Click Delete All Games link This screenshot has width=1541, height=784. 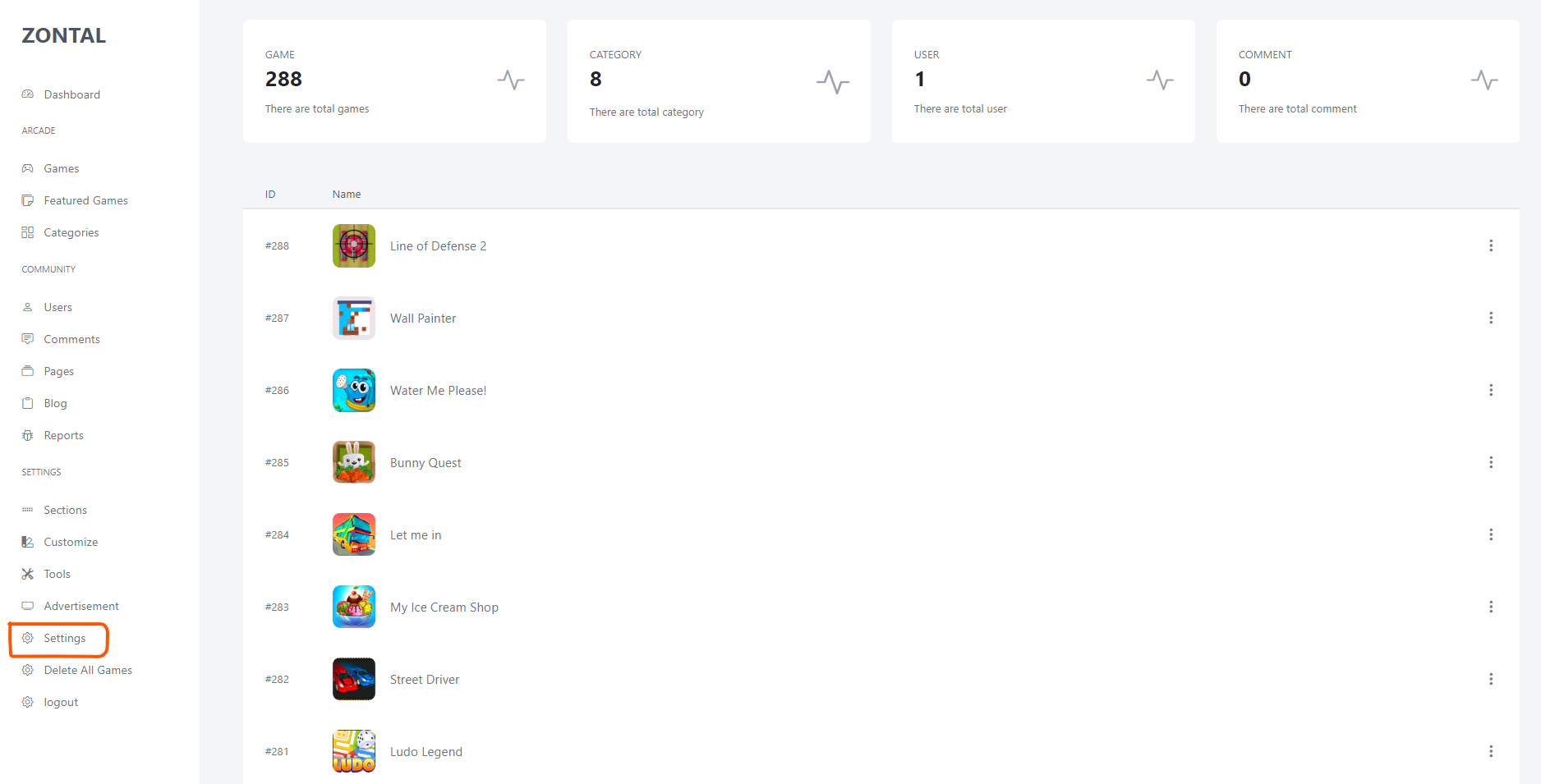[x=88, y=670]
